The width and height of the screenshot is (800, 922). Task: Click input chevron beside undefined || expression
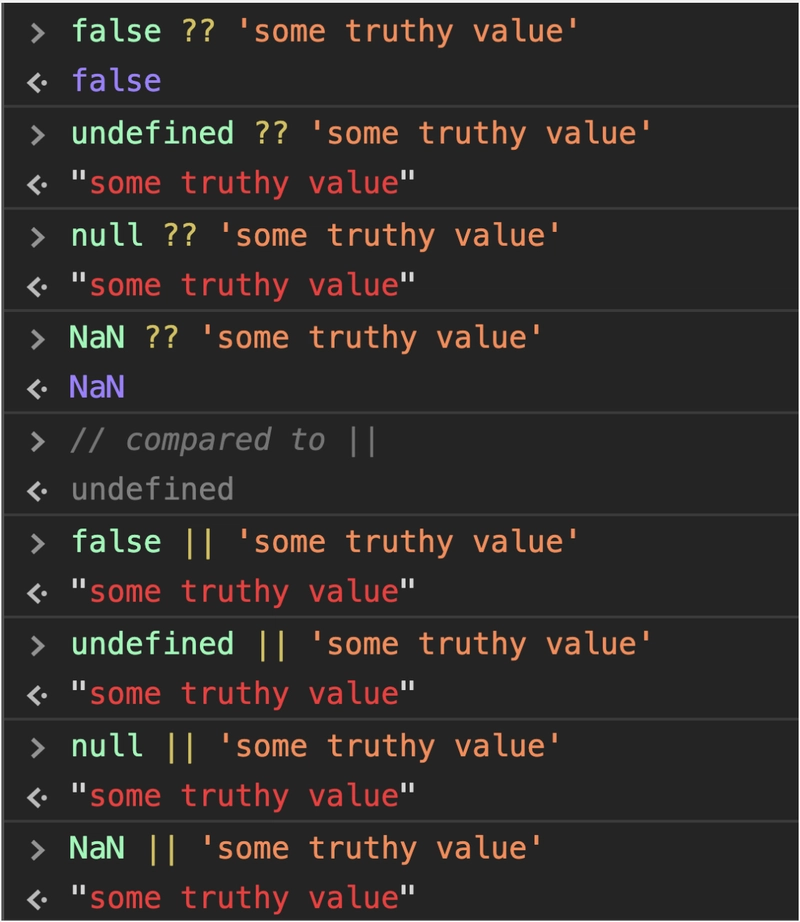[x=38, y=646]
